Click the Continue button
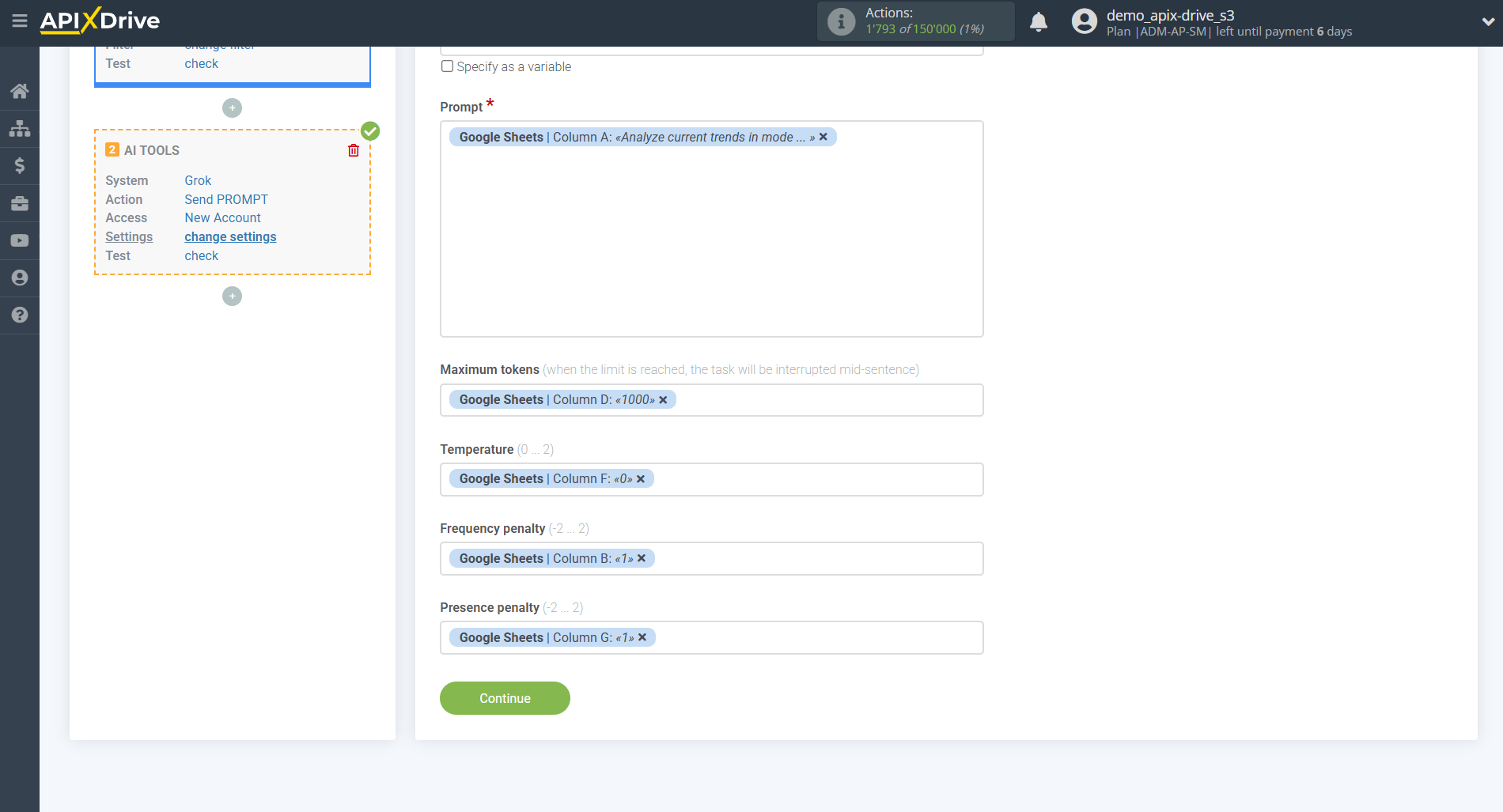Image resolution: width=1503 pixels, height=812 pixels. click(x=505, y=698)
